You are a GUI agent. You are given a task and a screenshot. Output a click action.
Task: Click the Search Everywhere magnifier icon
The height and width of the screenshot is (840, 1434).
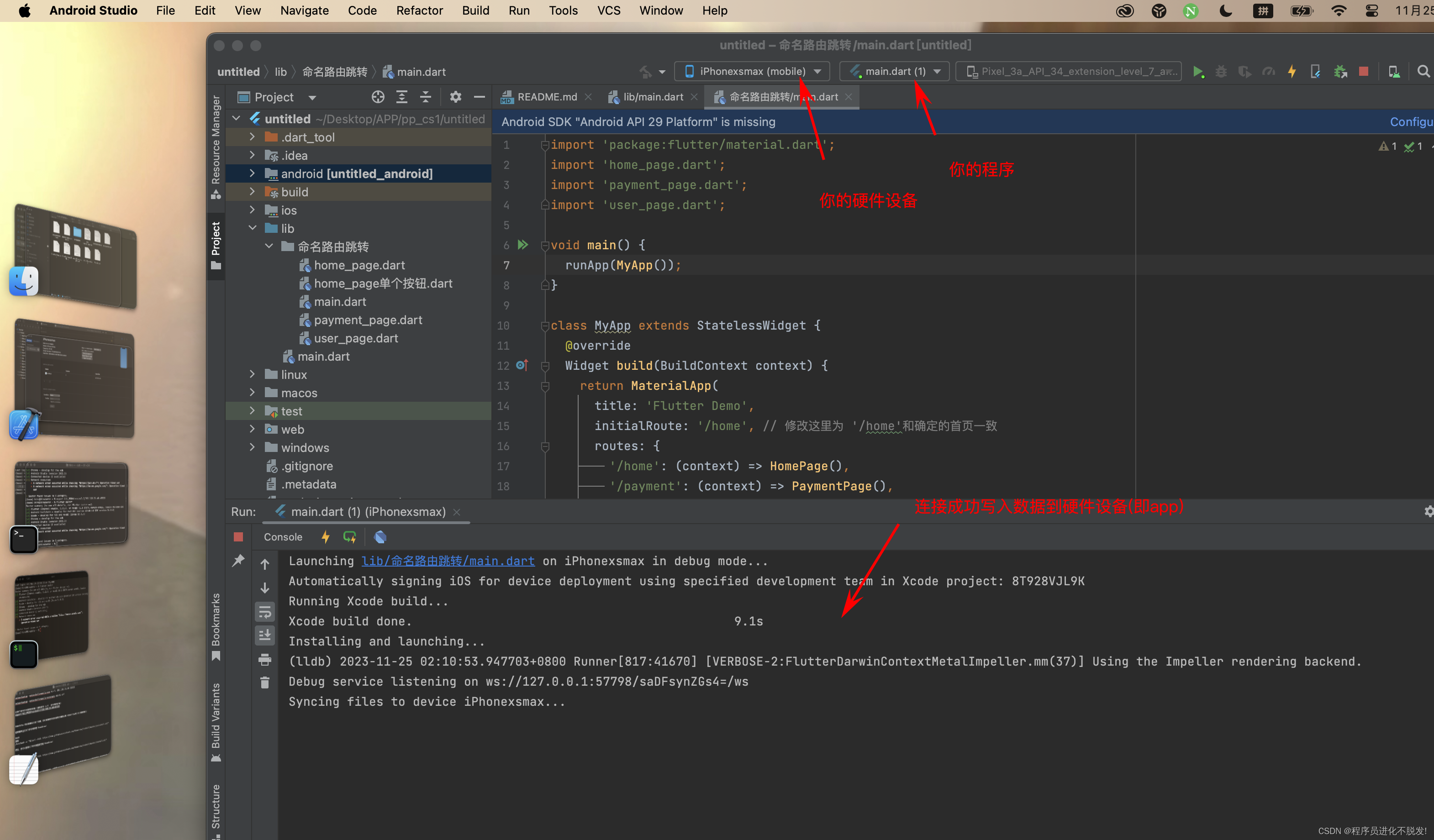coord(1423,72)
